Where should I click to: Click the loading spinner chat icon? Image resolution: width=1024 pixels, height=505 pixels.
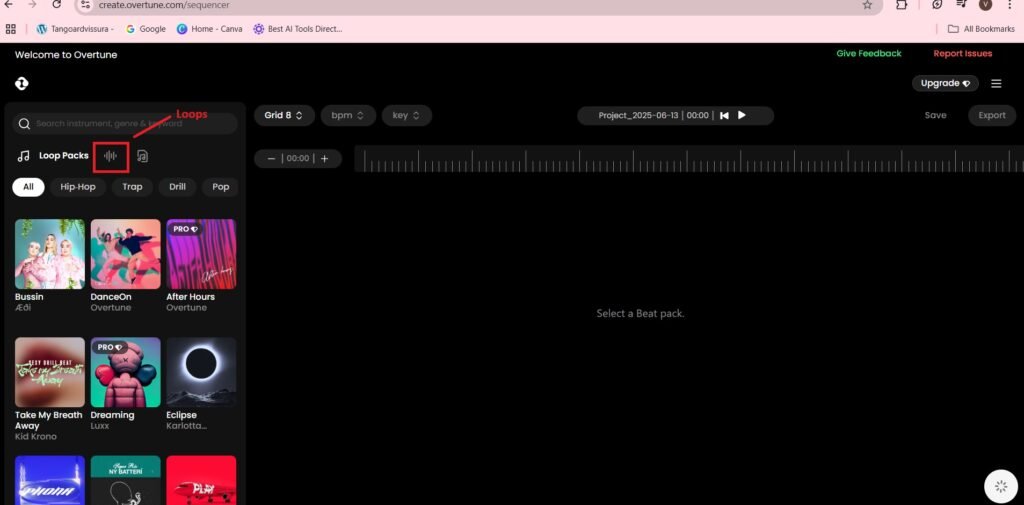coord(1001,486)
